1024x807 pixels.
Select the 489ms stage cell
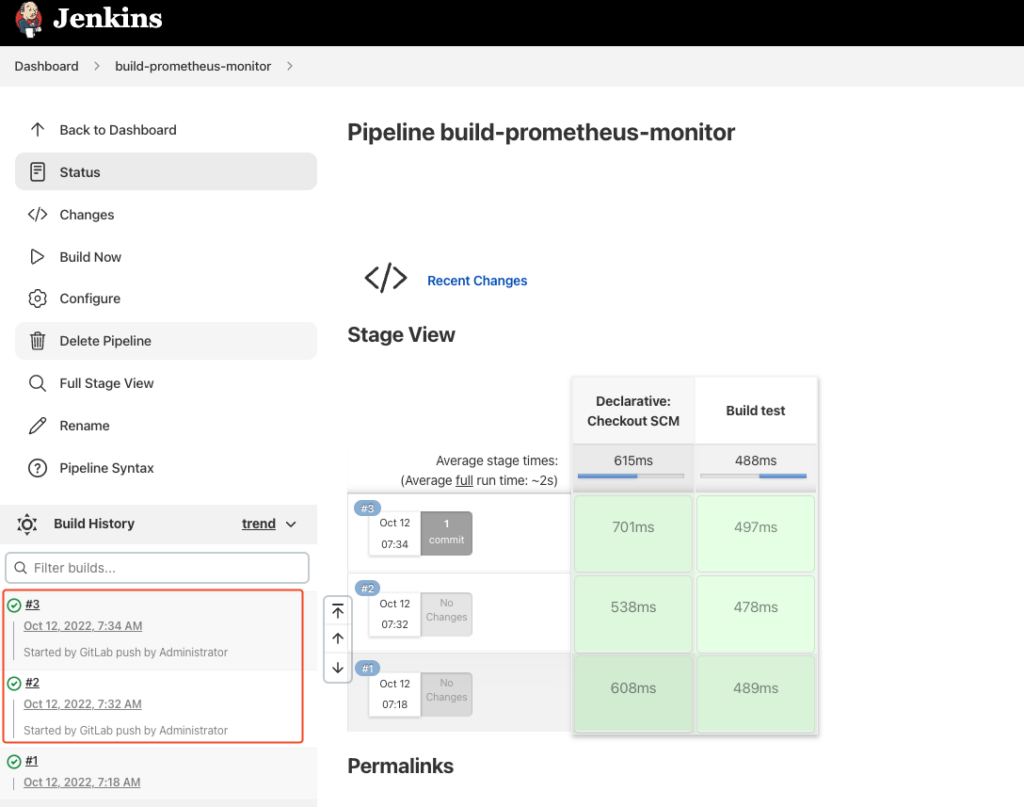[x=756, y=694]
